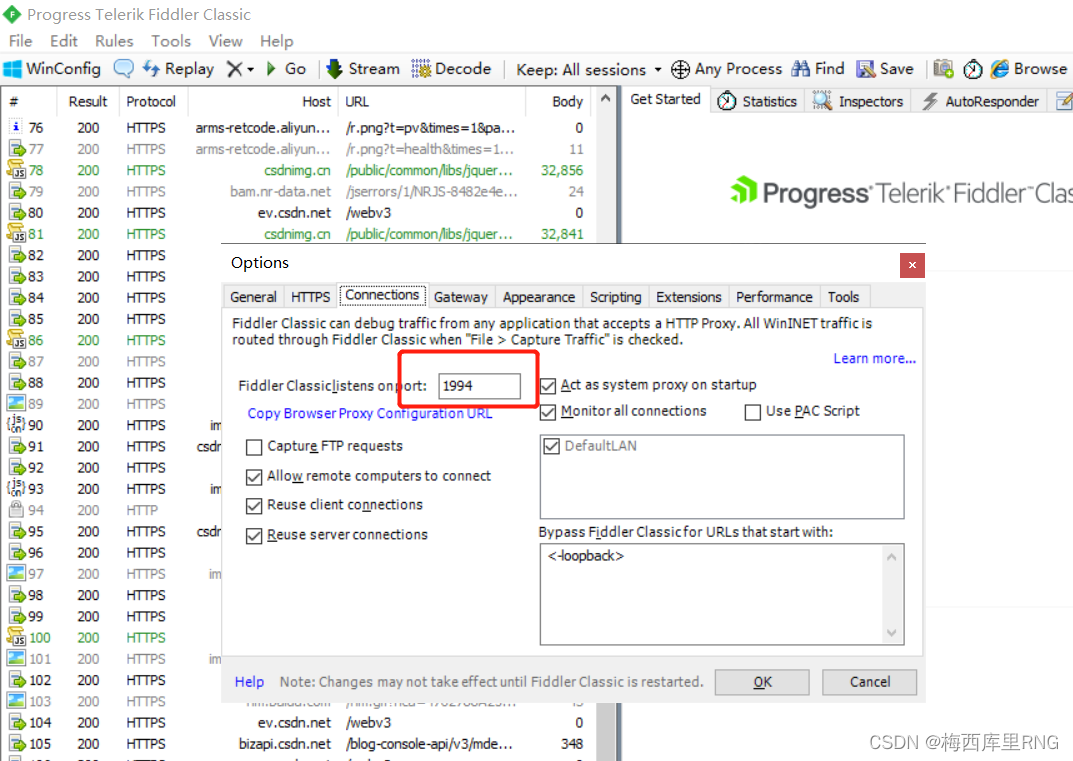The image size is (1073, 761).
Task: Click the Cancel button
Action: (870, 682)
